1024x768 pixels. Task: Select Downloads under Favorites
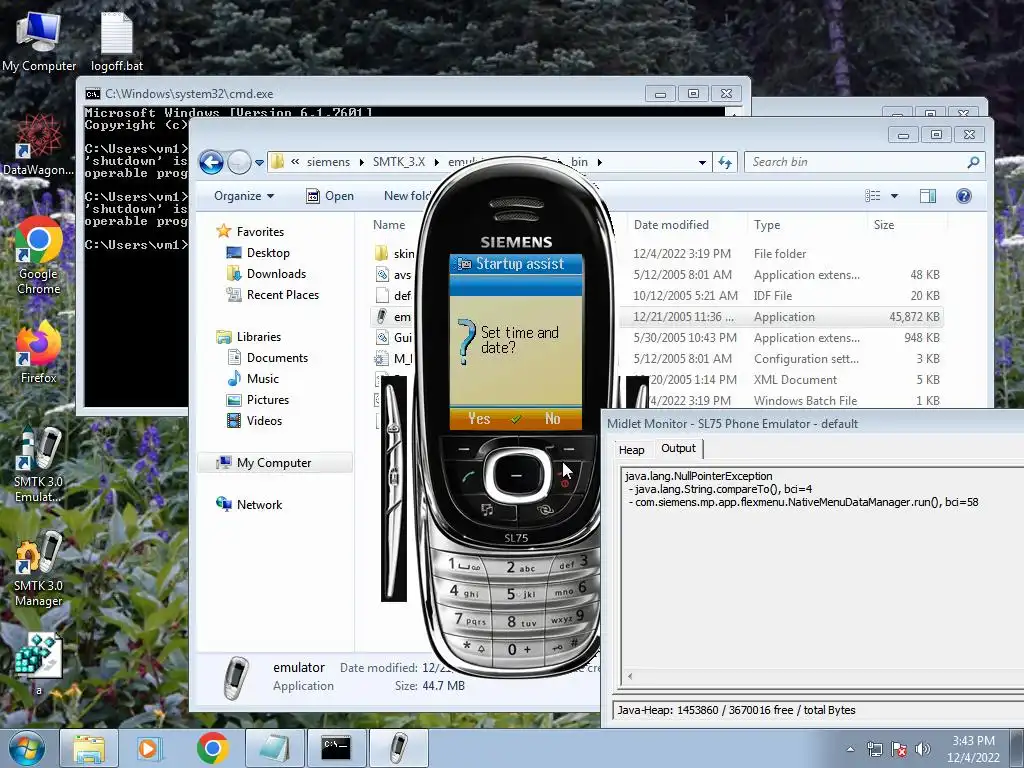point(266,274)
